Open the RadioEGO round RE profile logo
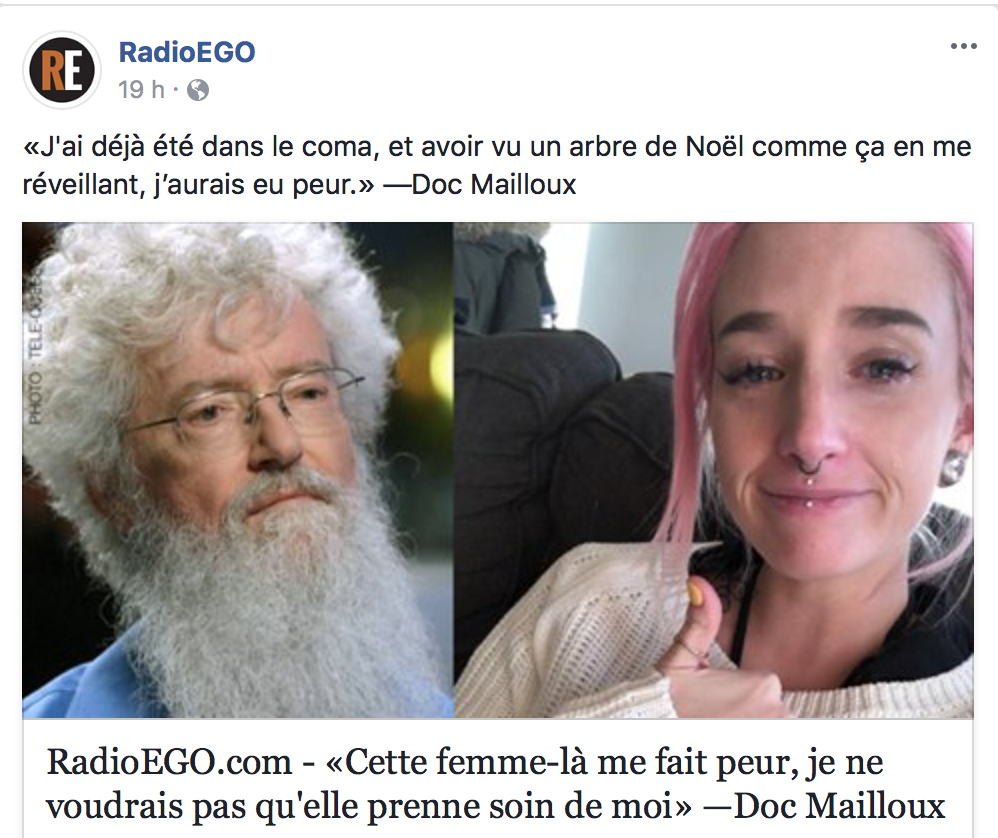This screenshot has height=838, width=998. 62,70
